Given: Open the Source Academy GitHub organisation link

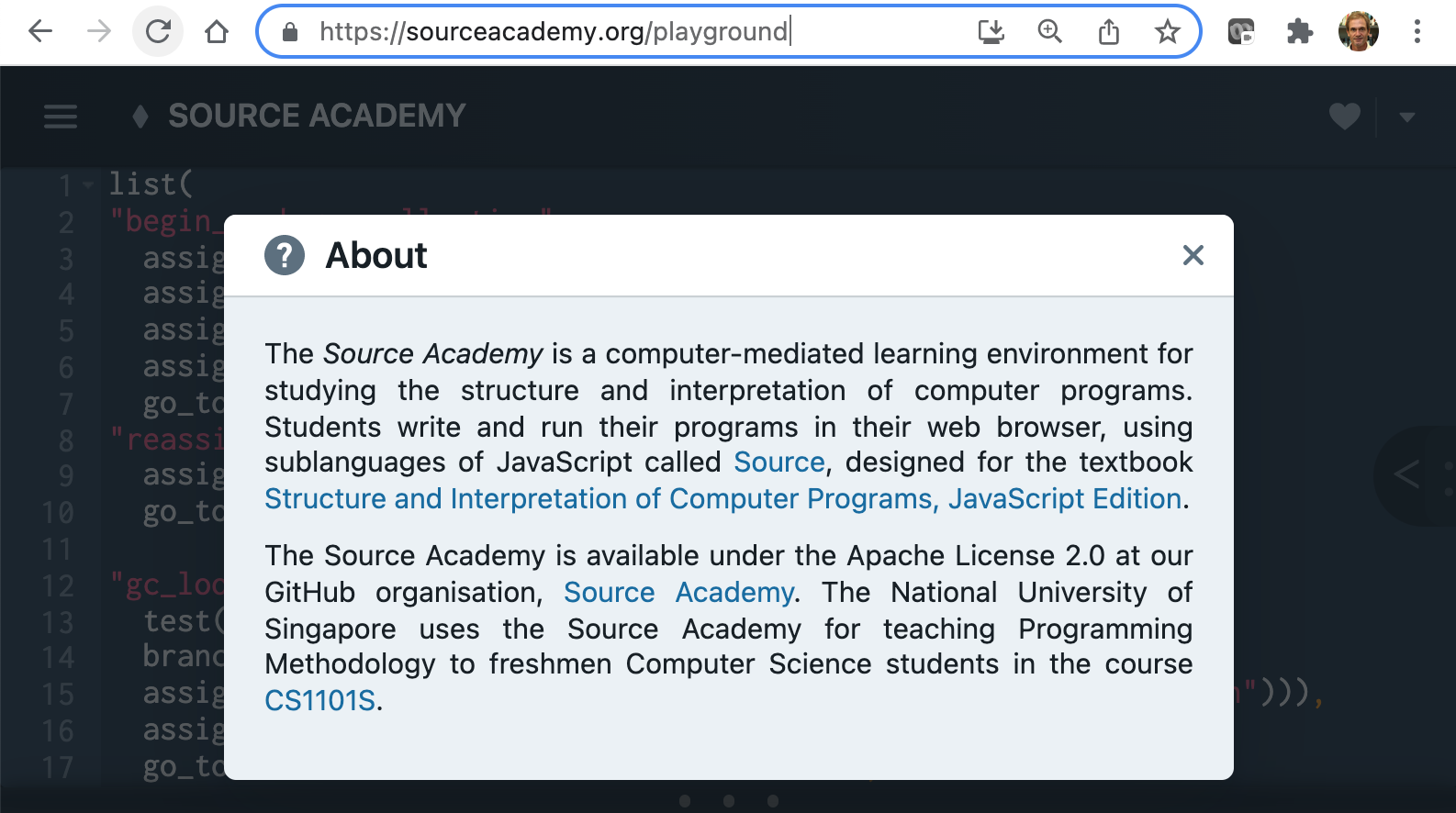Looking at the screenshot, I should click(679, 592).
